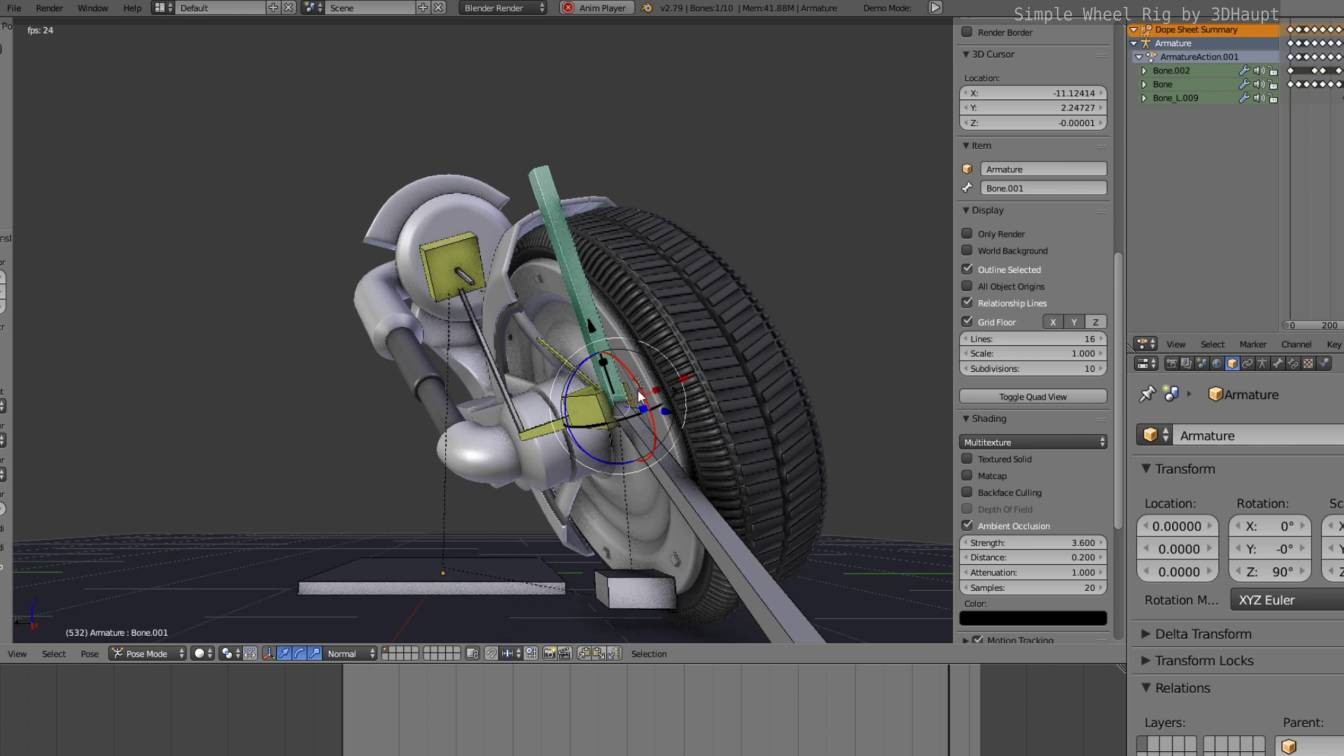Collapse the Dope Sheet Summary channel
Image resolution: width=1344 pixels, height=756 pixels.
(x=1133, y=29)
